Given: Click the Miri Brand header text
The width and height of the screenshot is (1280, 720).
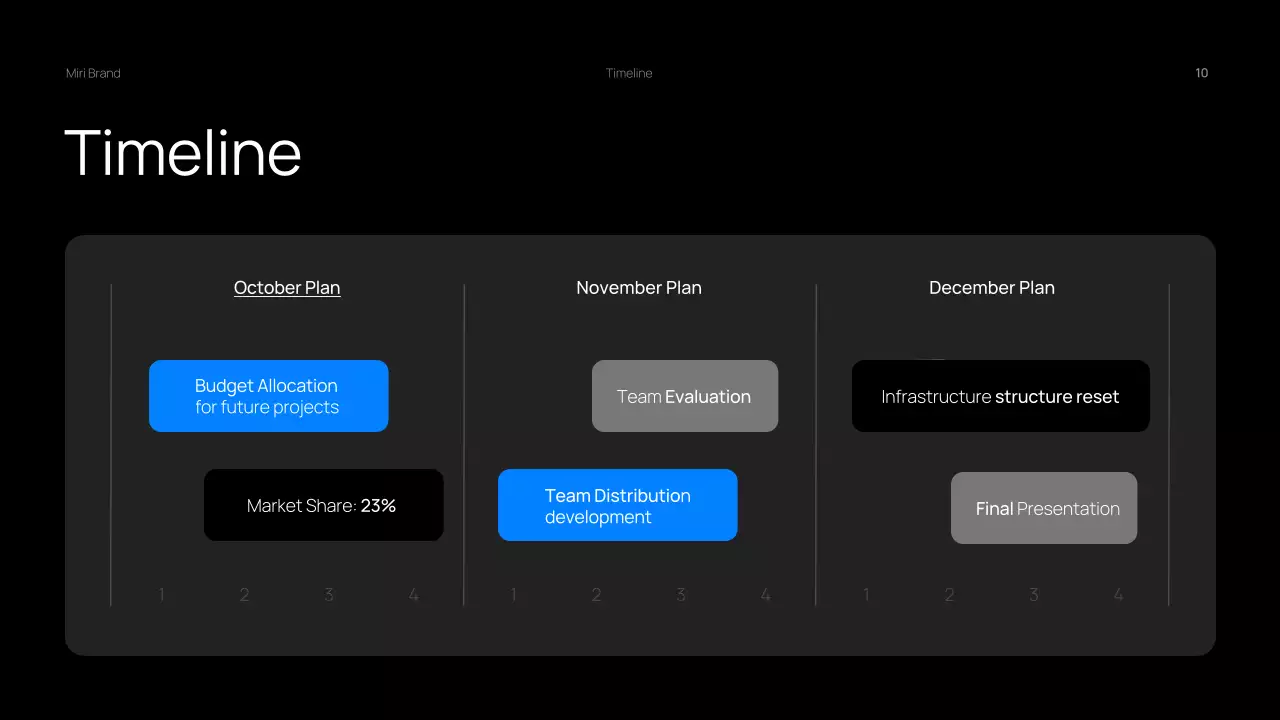Looking at the screenshot, I should click(x=93, y=73).
